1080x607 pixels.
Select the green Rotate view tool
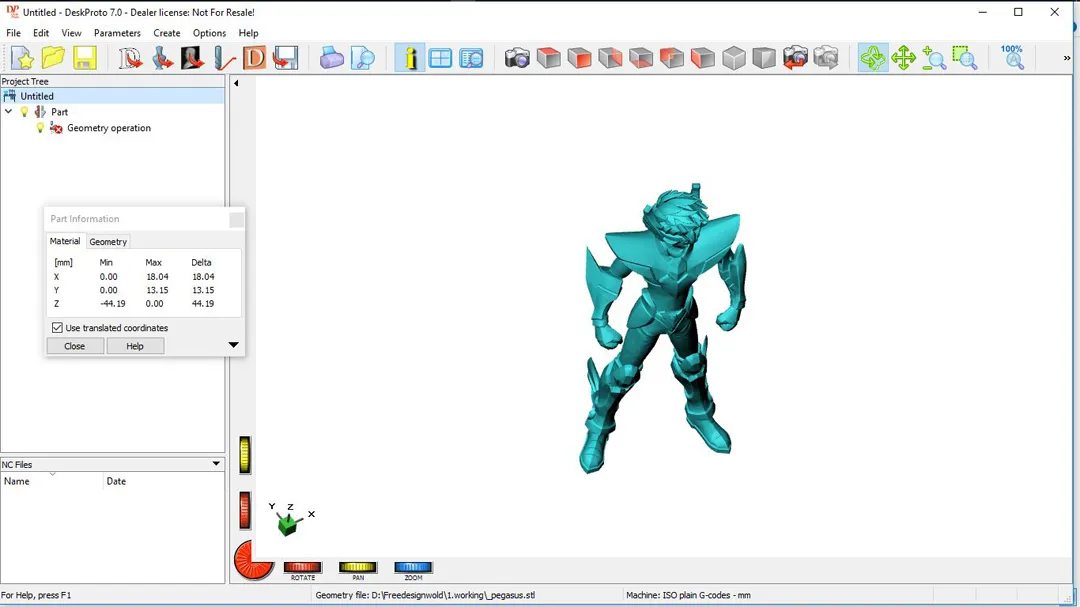pyautogui.click(x=872, y=58)
